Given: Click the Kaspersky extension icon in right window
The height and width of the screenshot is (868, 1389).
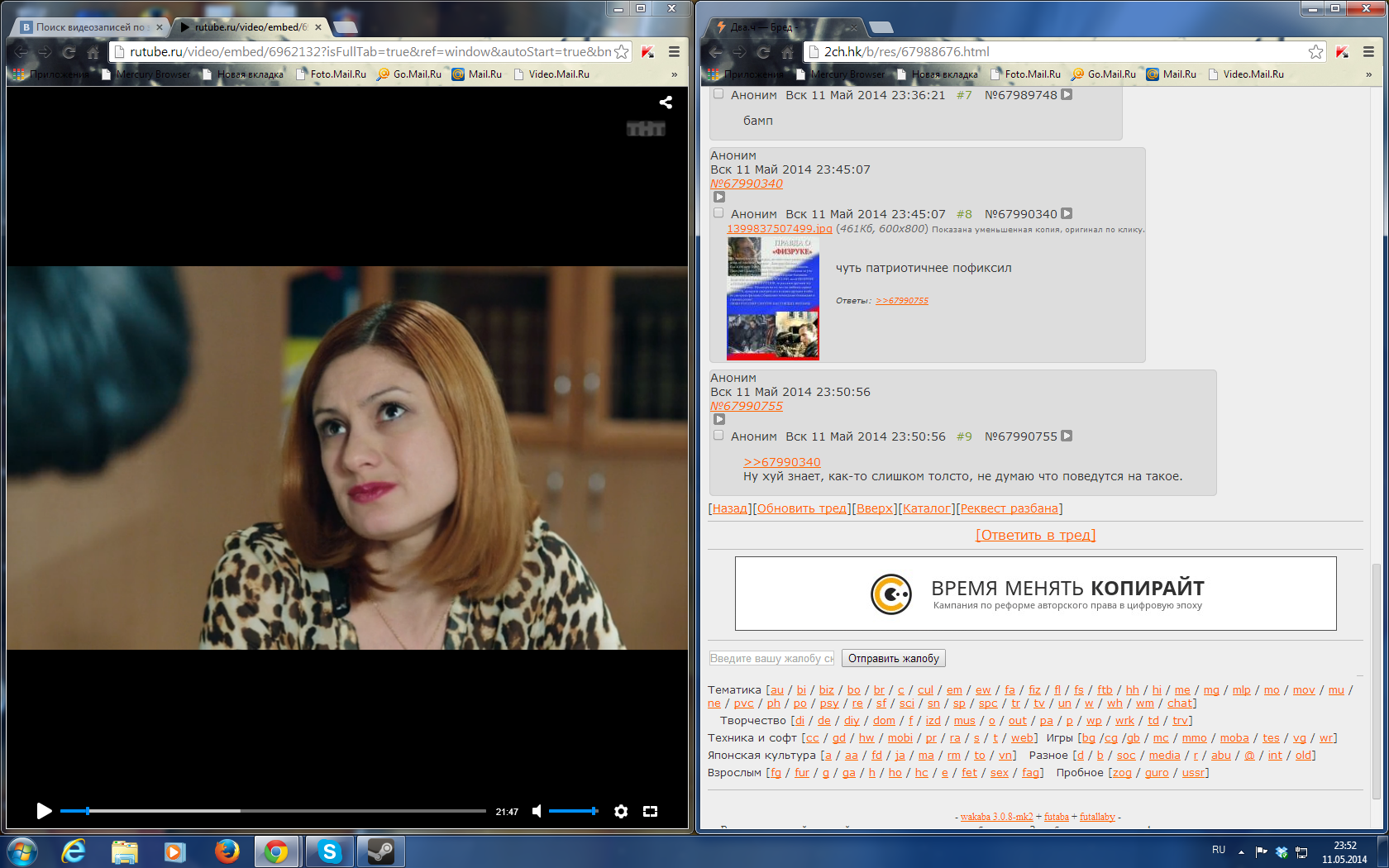Looking at the screenshot, I should point(1343,52).
